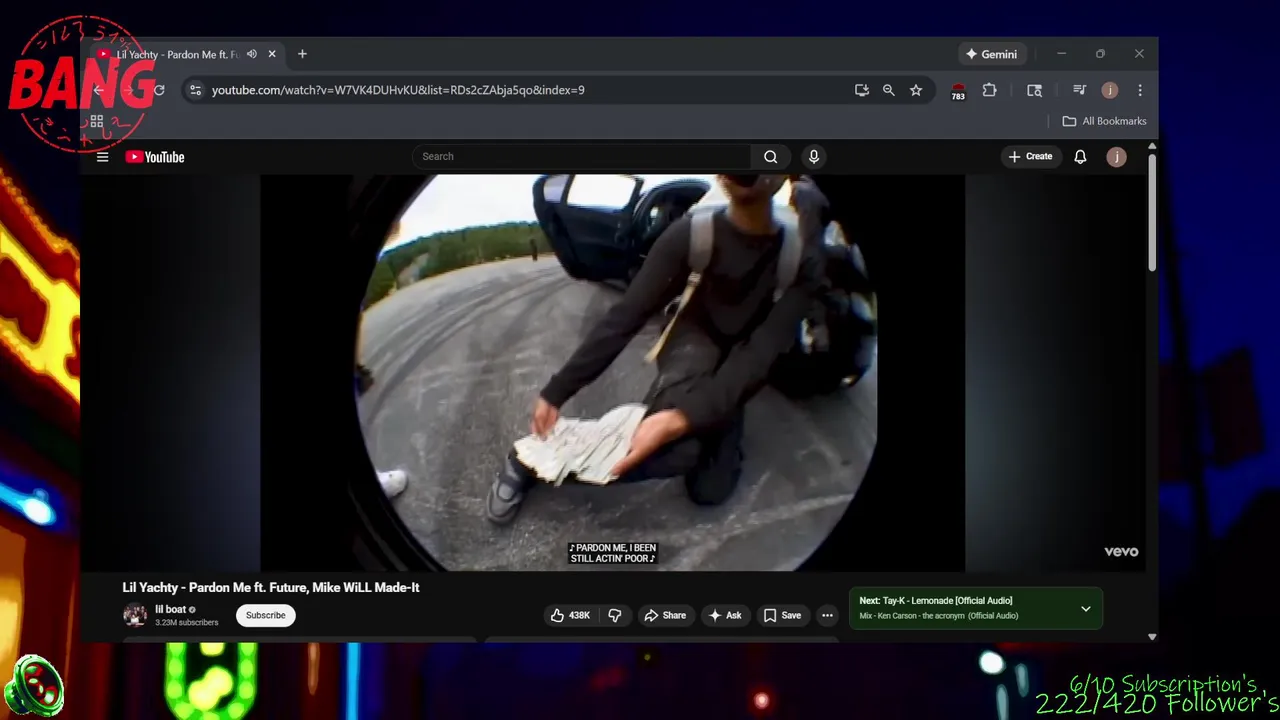The height and width of the screenshot is (720, 1280).
Task: Open a new browser tab
Action: pyautogui.click(x=302, y=54)
